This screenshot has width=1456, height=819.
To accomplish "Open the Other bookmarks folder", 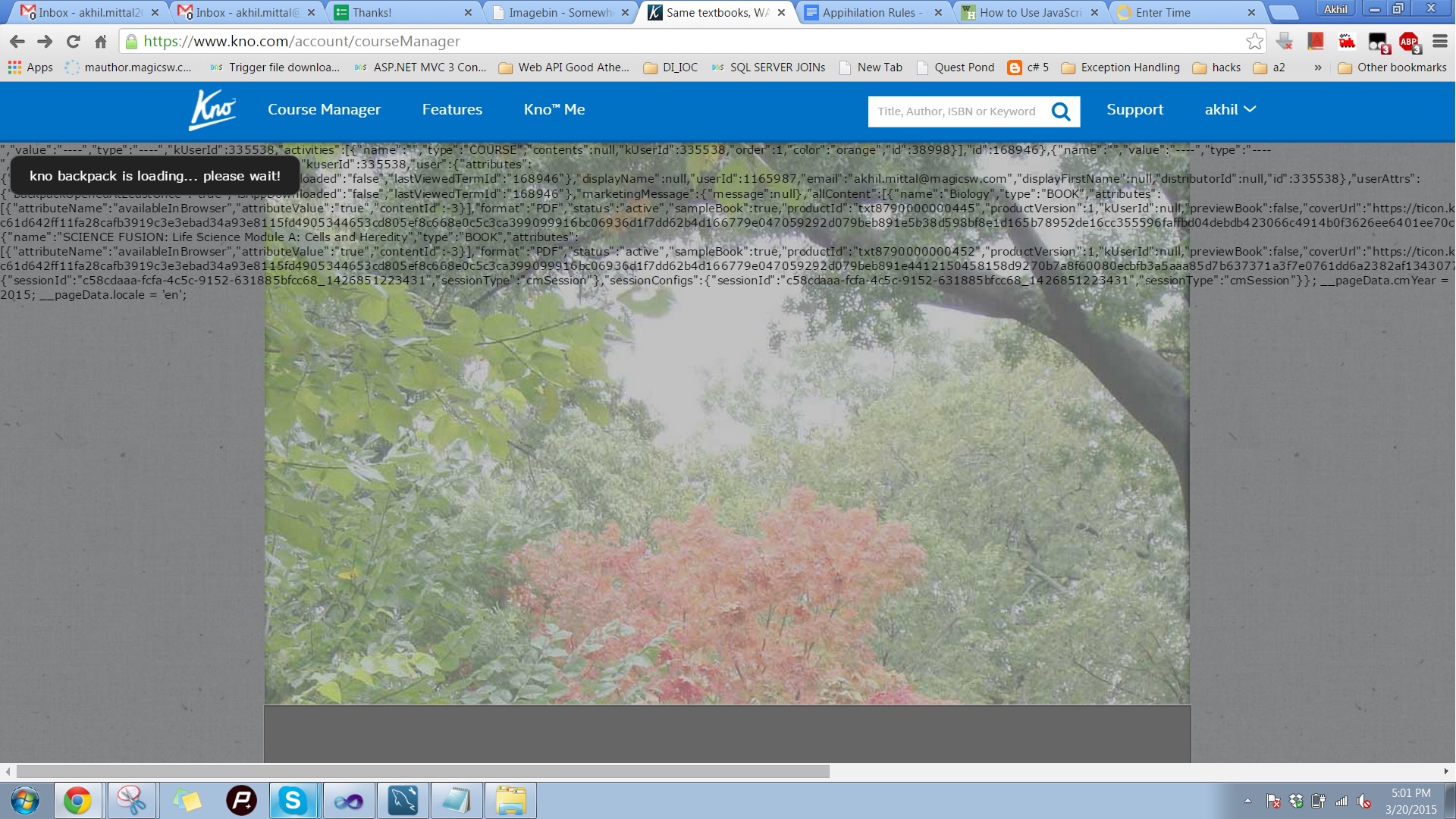I will pos(1392,67).
